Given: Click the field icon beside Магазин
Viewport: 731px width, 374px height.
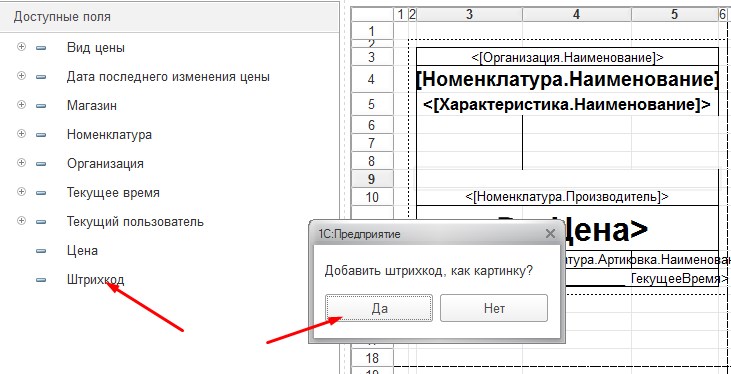Looking at the screenshot, I should tap(41, 106).
